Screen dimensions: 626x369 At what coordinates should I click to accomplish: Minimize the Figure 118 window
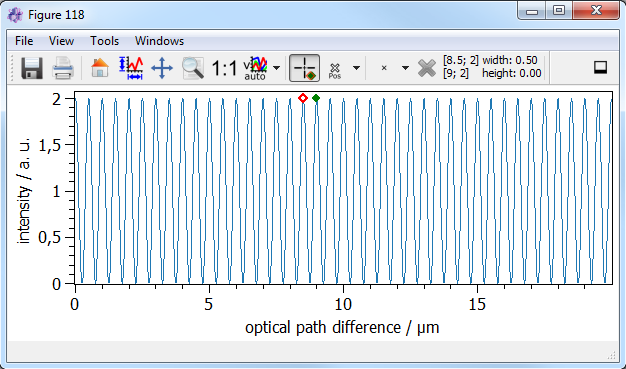[532, 11]
